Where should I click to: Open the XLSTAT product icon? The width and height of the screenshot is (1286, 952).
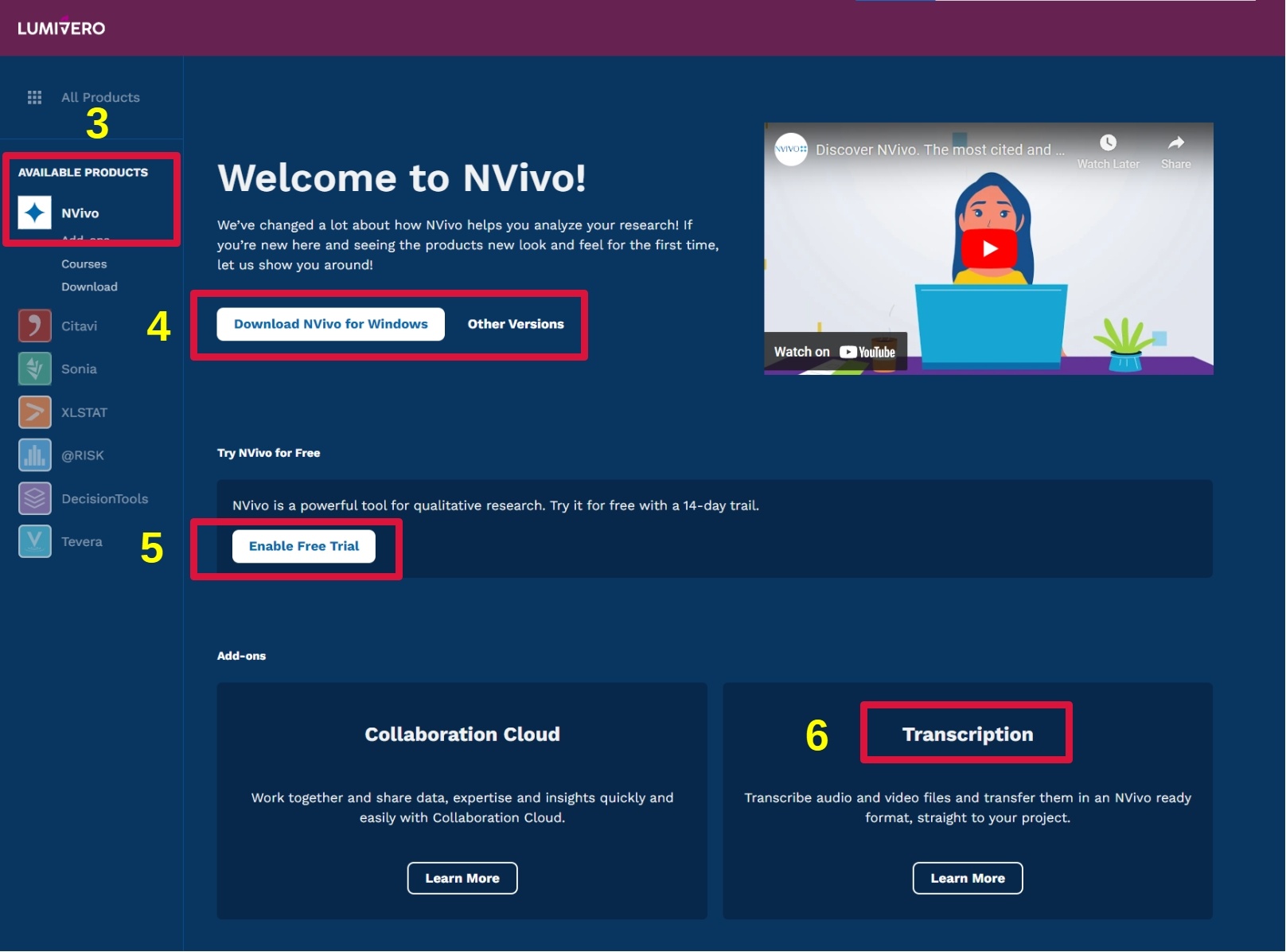[34, 412]
